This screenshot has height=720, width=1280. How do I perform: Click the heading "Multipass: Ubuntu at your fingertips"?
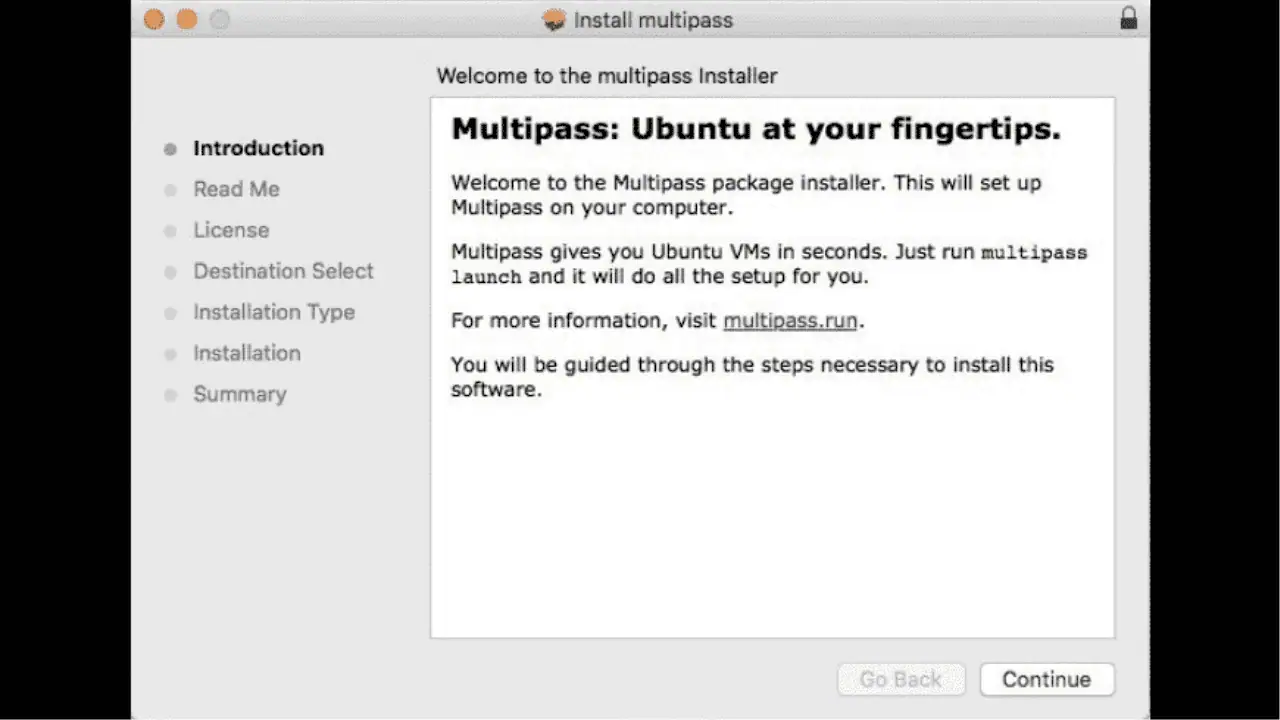756,129
